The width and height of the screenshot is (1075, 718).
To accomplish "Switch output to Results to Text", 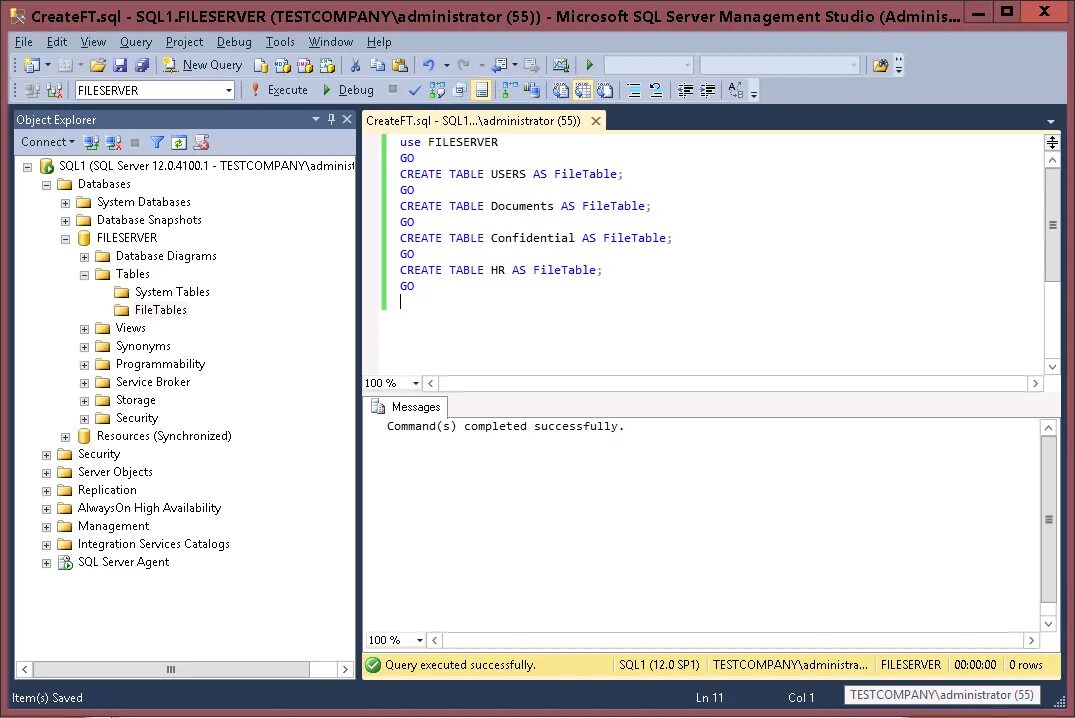I will click(561, 90).
